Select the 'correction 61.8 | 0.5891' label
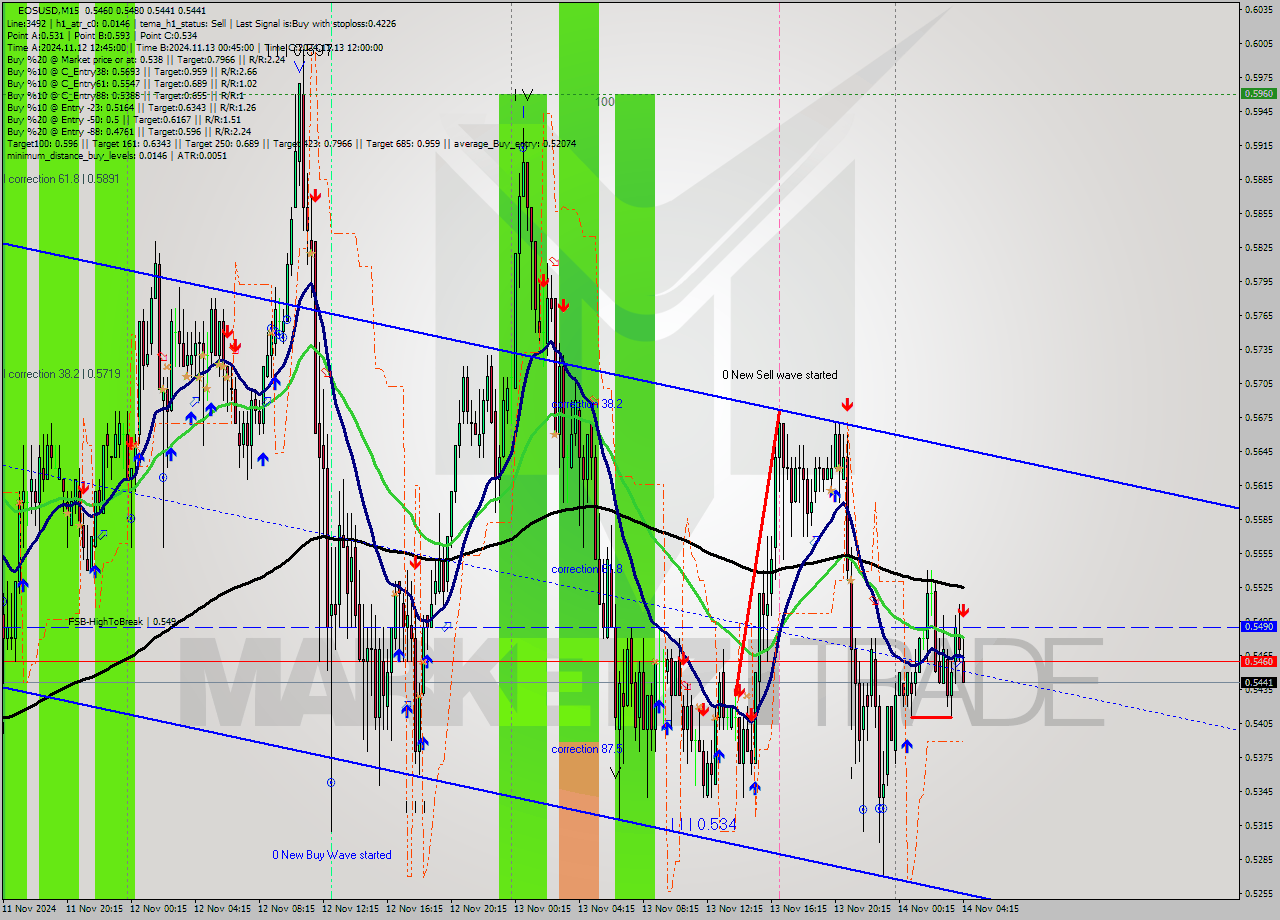 coord(62,178)
